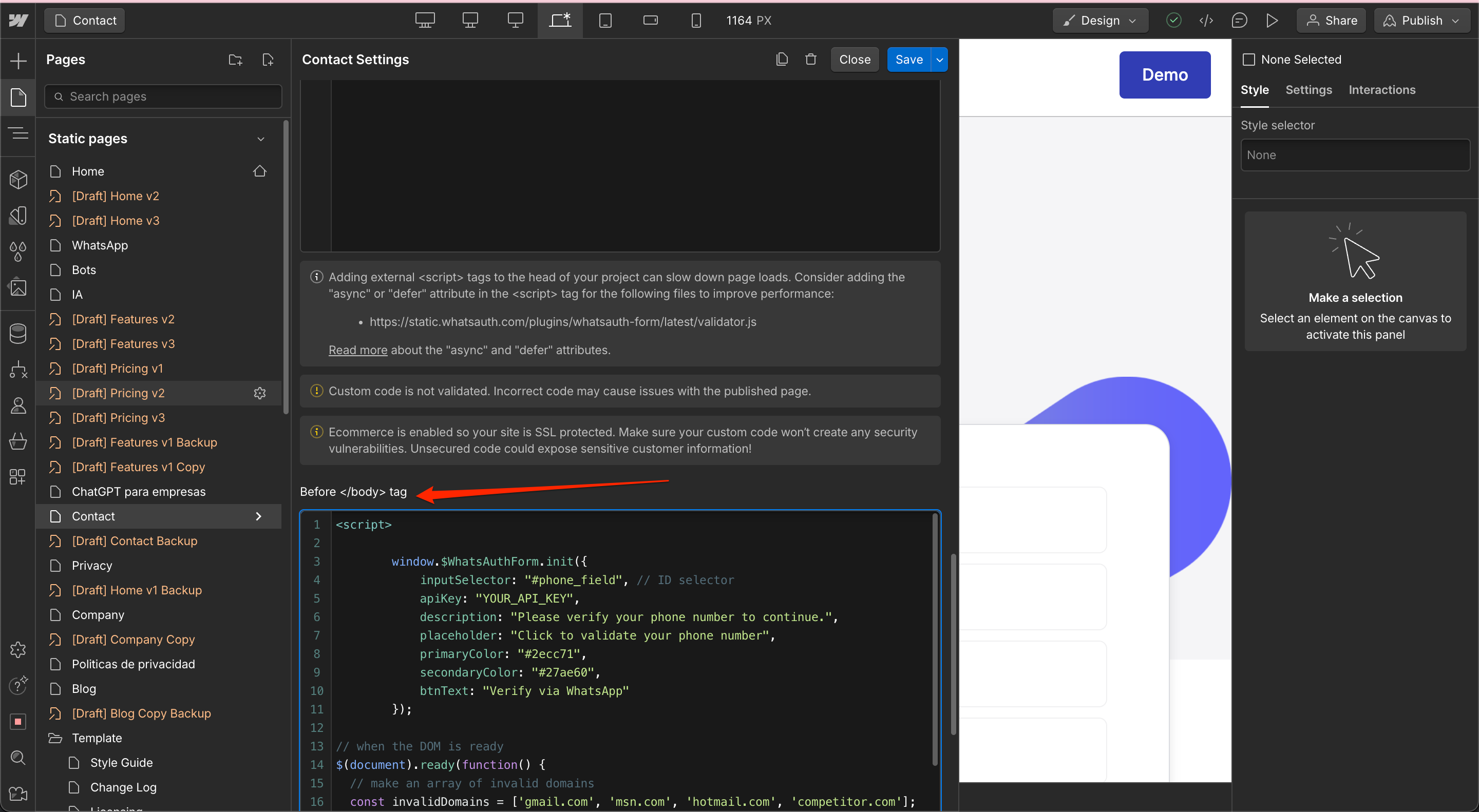The width and height of the screenshot is (1479, 812).
Task: Open the Ecommerce basket panel
Action: [18, 441]
